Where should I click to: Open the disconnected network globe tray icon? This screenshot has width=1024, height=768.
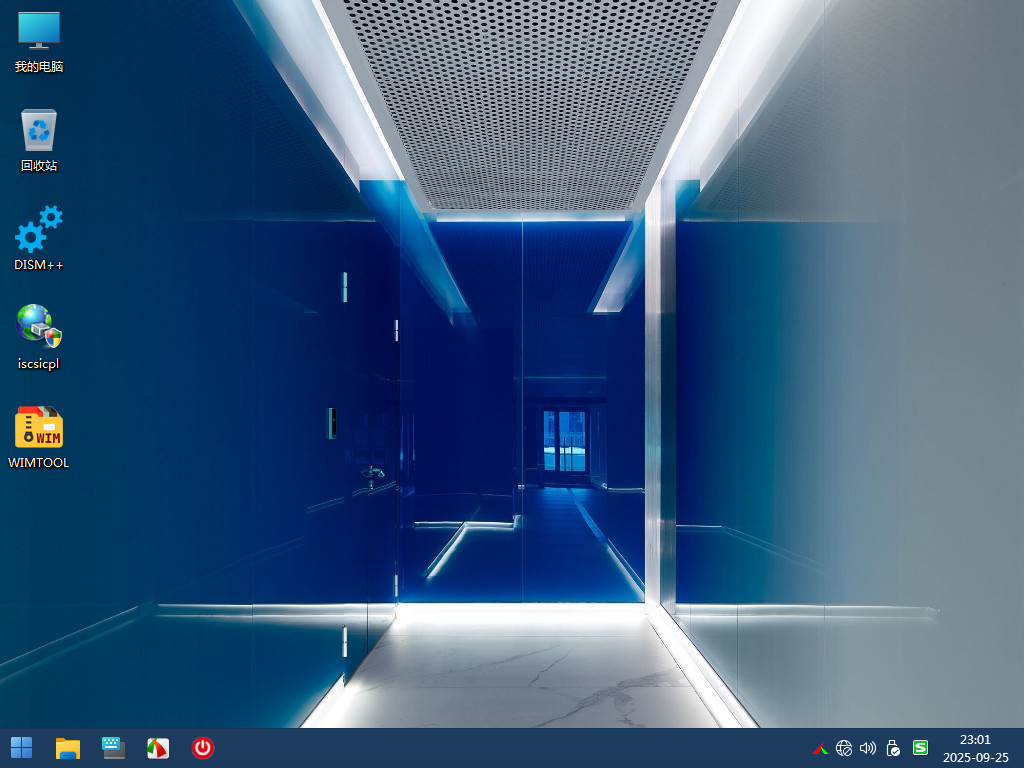click(x=844, y=748)
